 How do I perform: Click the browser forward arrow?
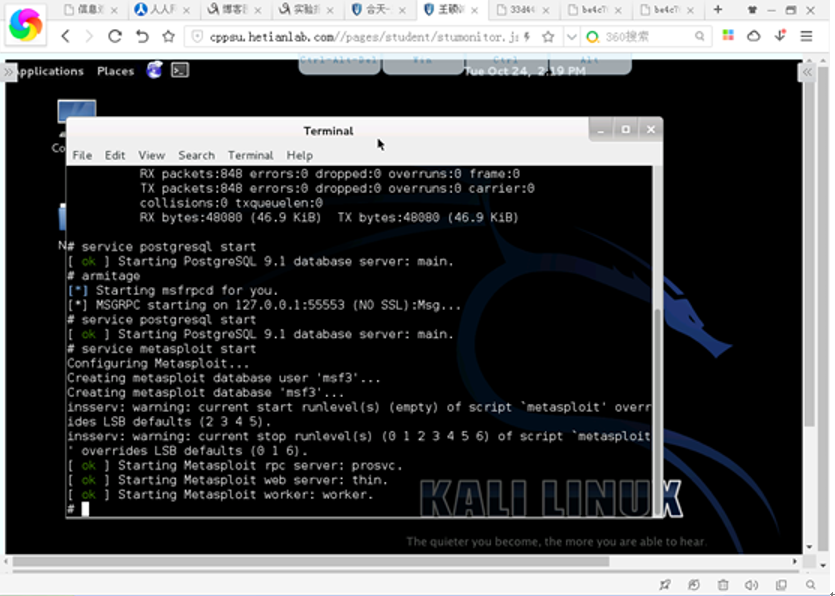pos(89,36)
